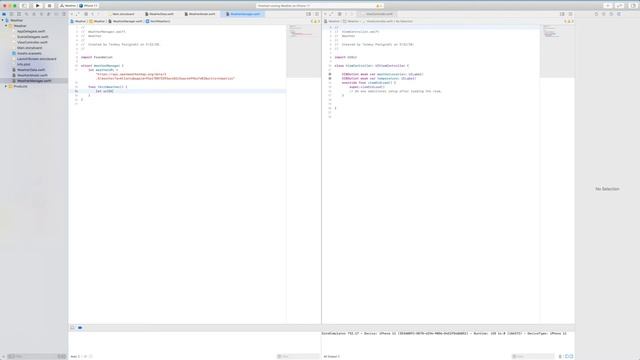Click the console filter field
Image resolution: width=640 pixels, height=360 pixels.
[x=533, y=356]
